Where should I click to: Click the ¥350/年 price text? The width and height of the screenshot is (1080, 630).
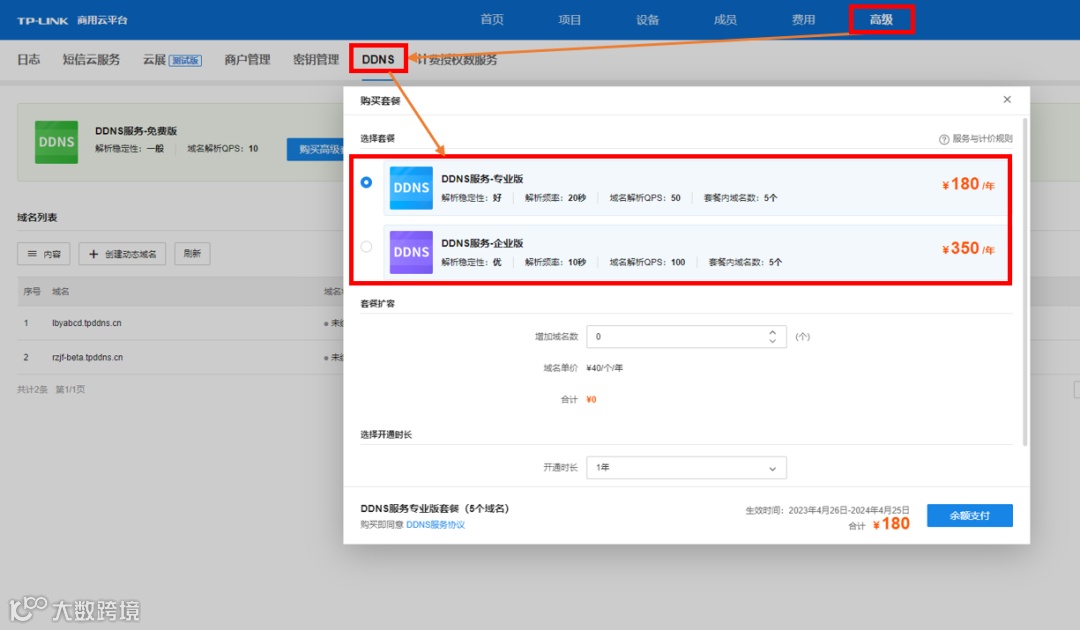point(968,249)
